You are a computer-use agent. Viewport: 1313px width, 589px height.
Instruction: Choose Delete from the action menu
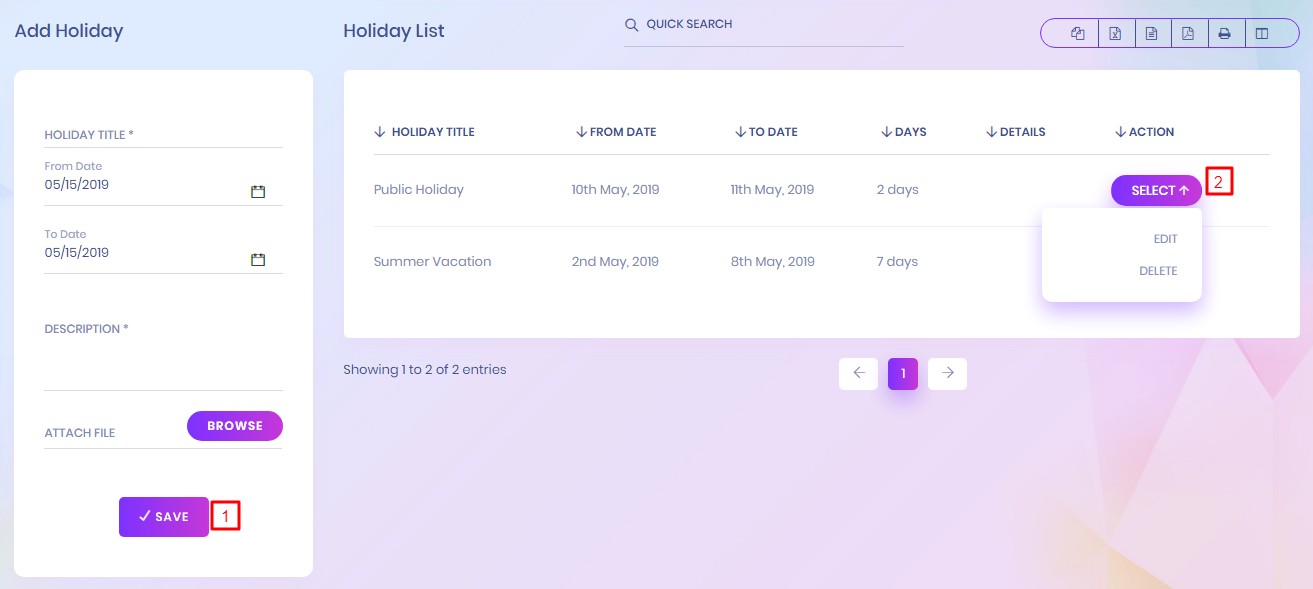pos(1158,271)
